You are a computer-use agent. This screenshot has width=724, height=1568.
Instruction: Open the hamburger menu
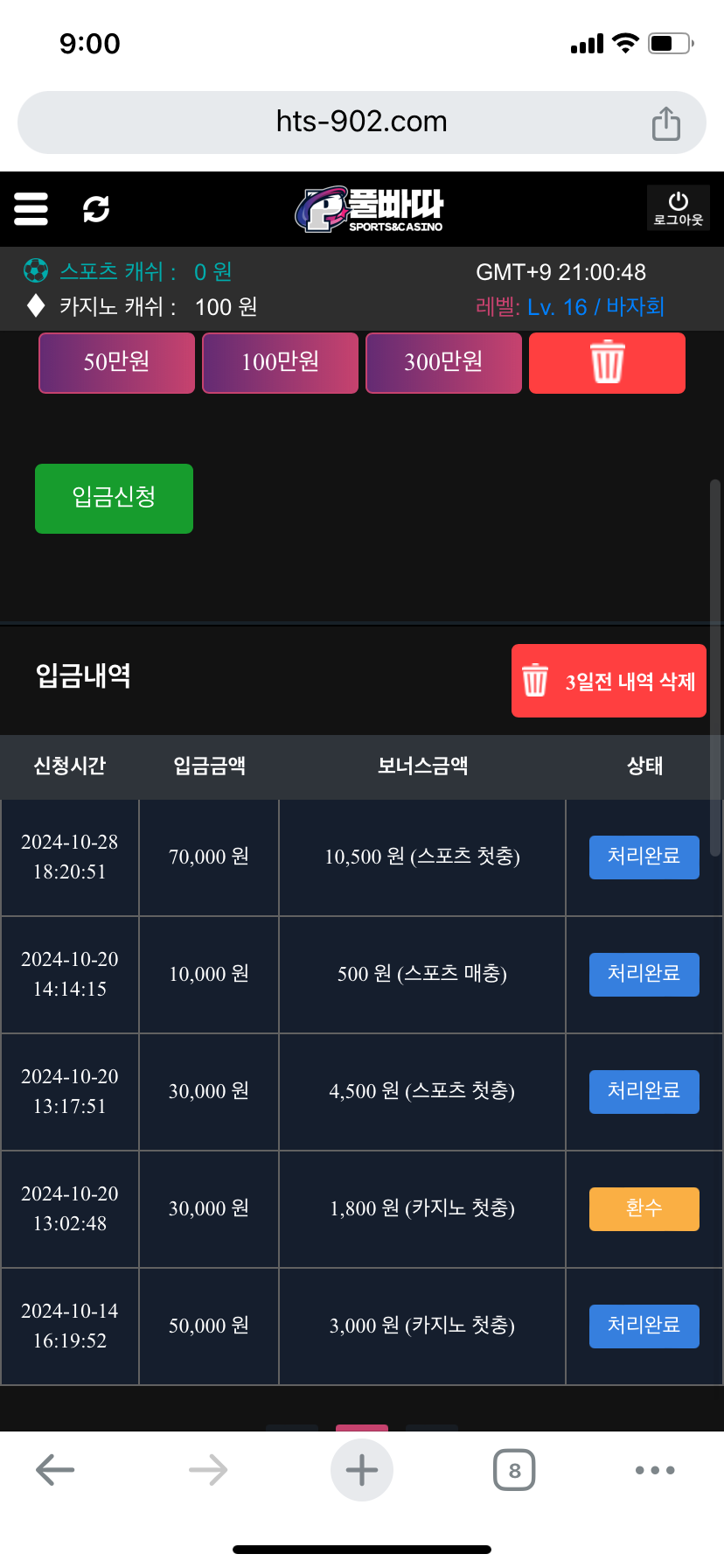31,209
